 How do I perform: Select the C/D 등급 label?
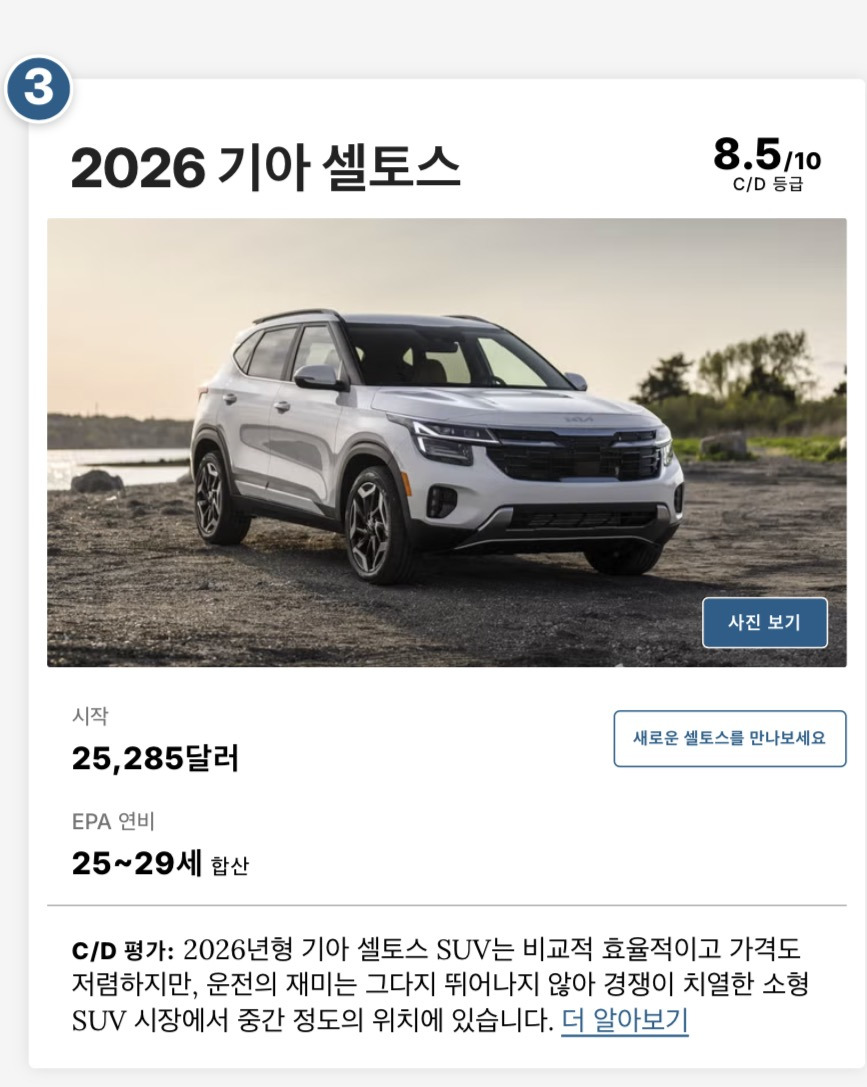pos(768,184)
